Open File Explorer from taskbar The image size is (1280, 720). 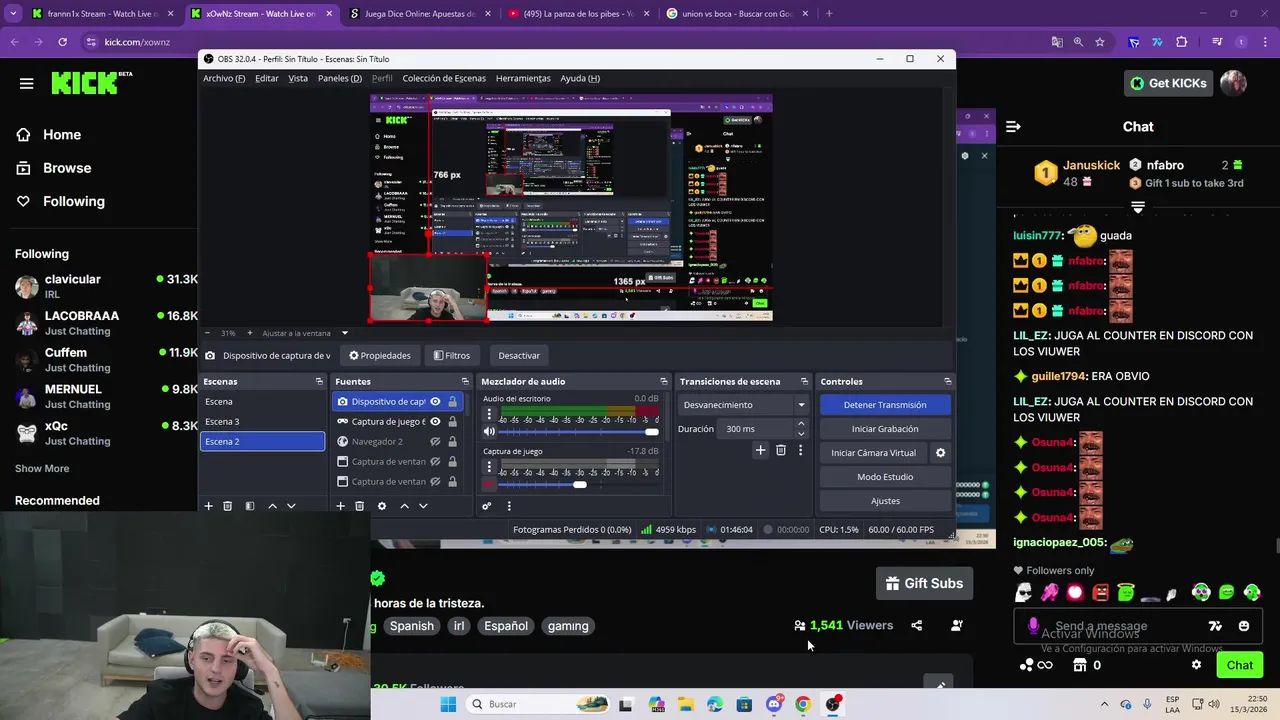pos(686,704)
